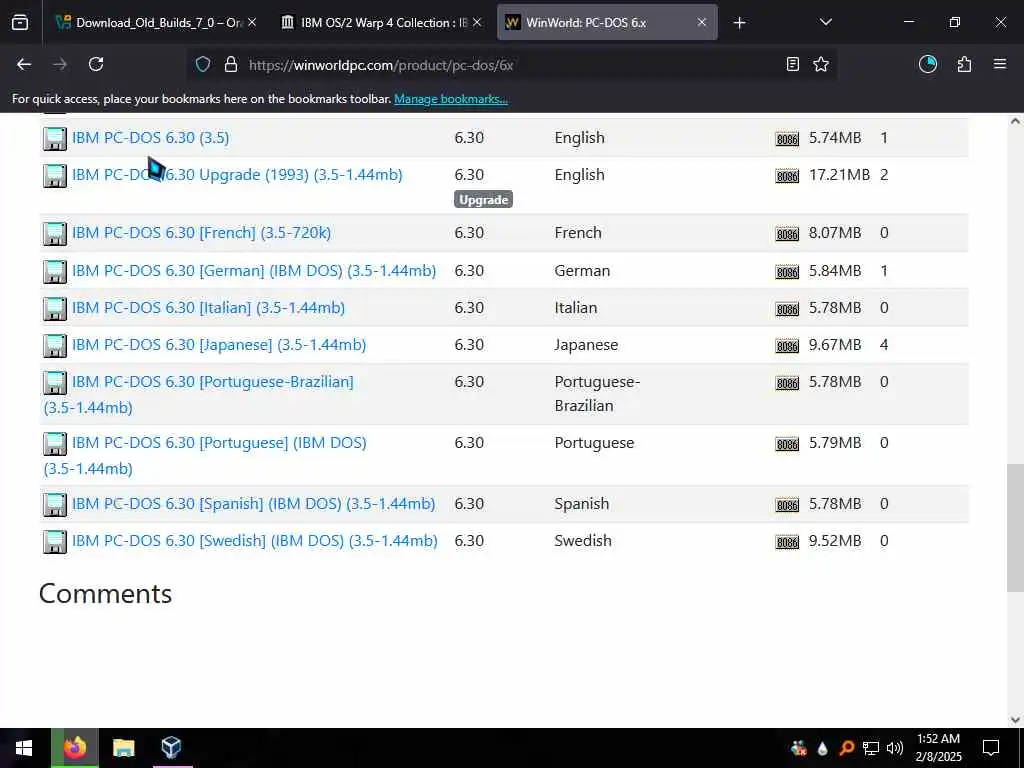Click the URL address bar
Image resolution: width=1024 pixels, height=768 pixels.
pos(509,65)
